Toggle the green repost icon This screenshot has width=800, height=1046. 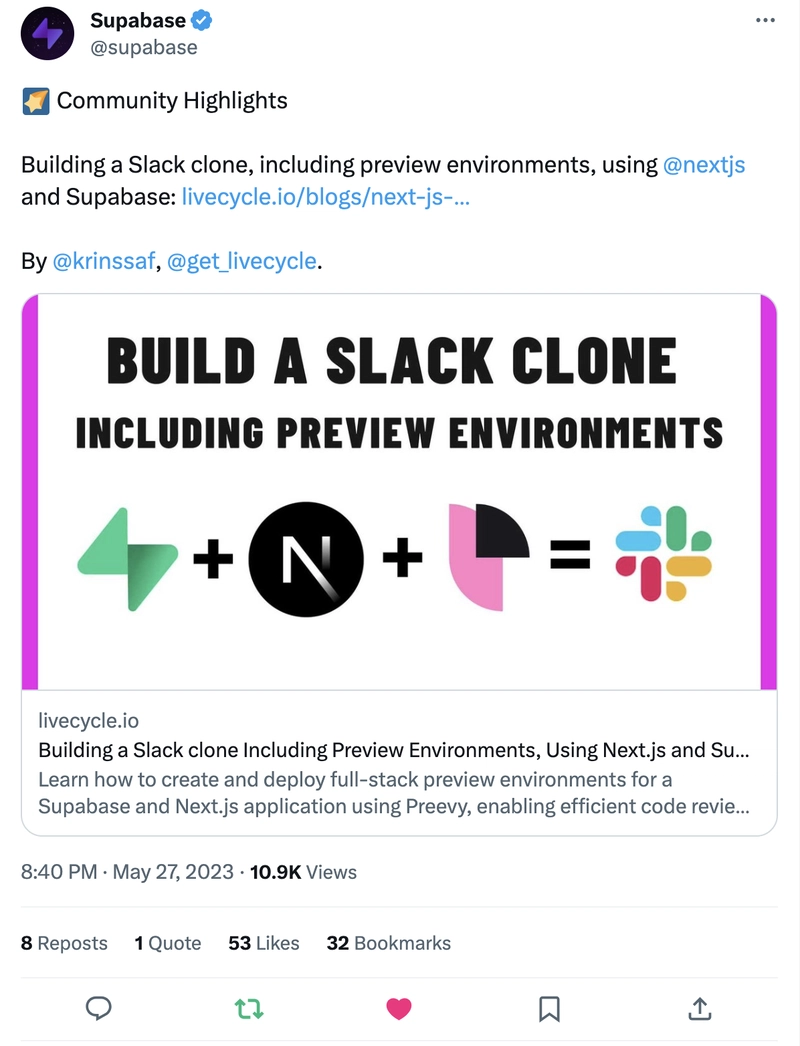tap(249, 1009)
